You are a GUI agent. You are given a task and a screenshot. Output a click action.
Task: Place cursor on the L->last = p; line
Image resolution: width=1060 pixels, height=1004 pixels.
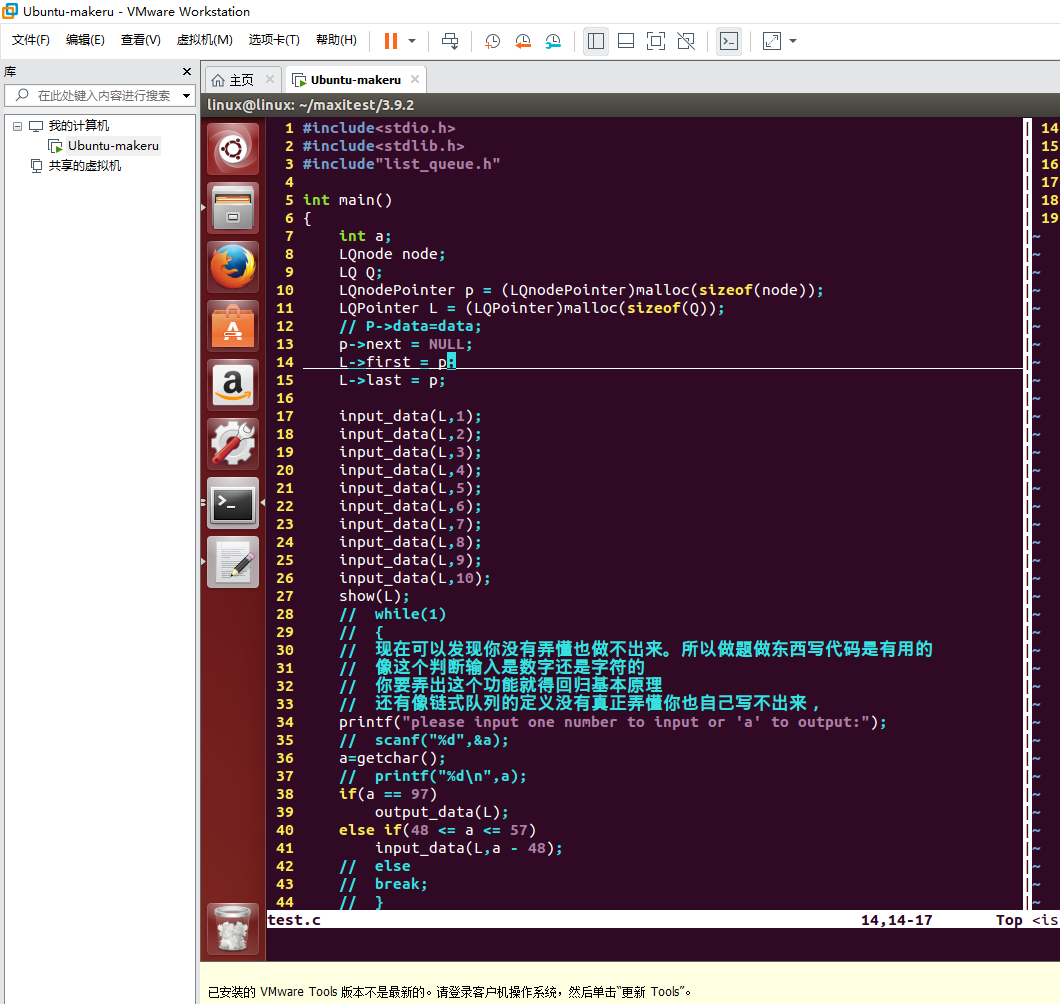pyautogui.click(x=392, y=381)
